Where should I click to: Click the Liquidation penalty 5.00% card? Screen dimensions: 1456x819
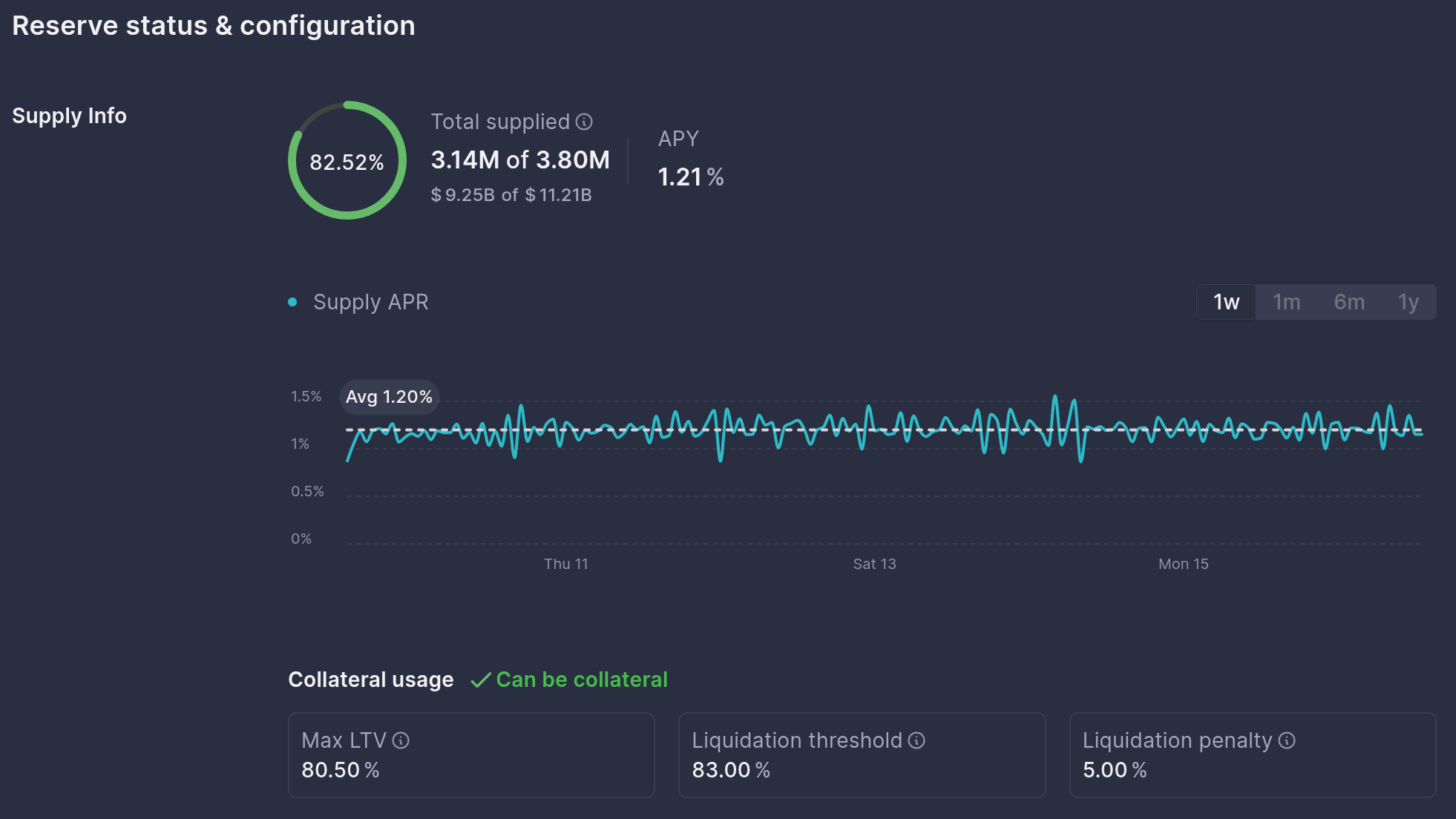pos(1252,755)
